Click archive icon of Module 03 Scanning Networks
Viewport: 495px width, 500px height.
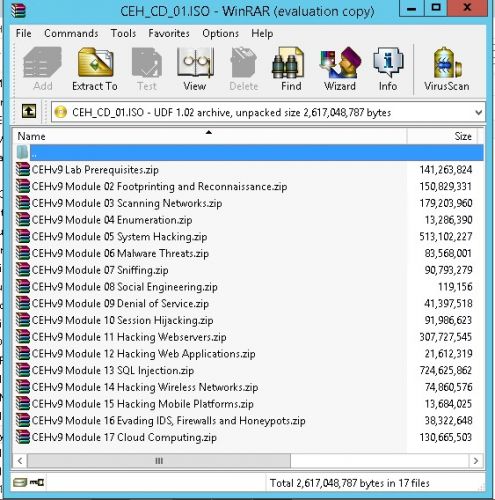[23, 203]
